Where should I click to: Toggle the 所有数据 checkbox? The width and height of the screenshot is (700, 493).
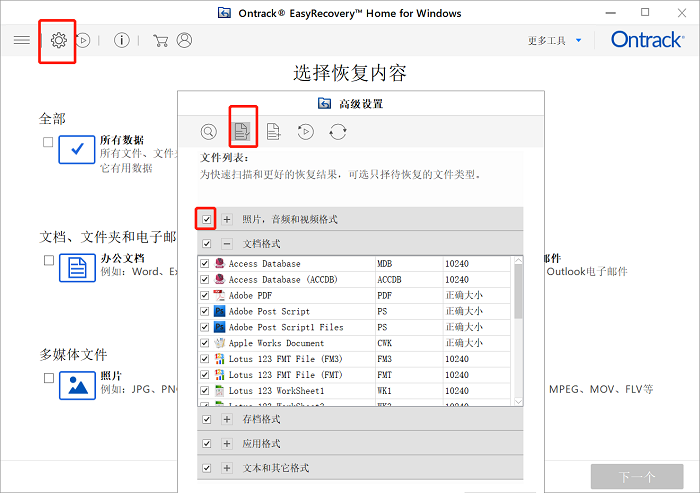click(x=48, y=143)
